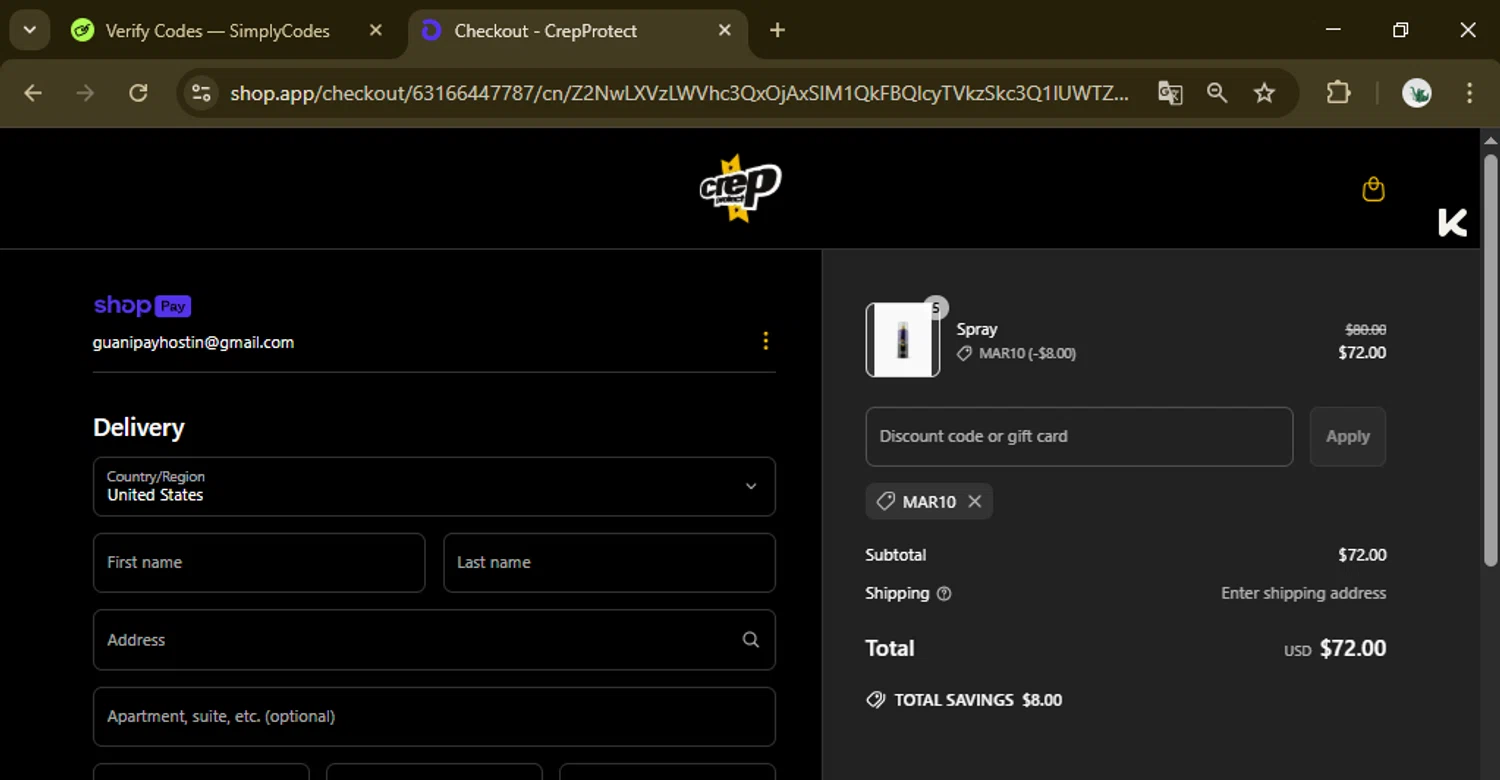The height and width of the screenshot is (780, 1500).
Task: Click the Apply discount button
Action: [x=1348, y=437]
